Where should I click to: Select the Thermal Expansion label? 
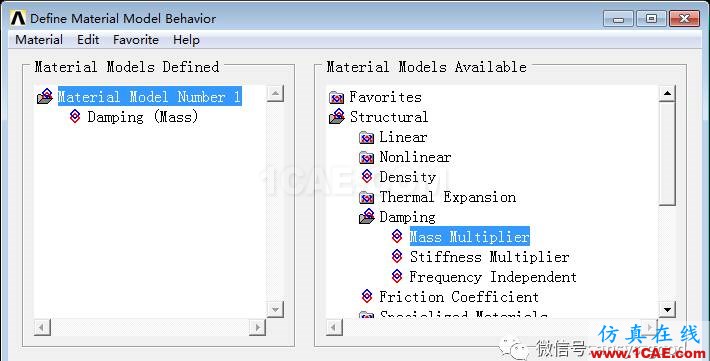pos(447,197)
